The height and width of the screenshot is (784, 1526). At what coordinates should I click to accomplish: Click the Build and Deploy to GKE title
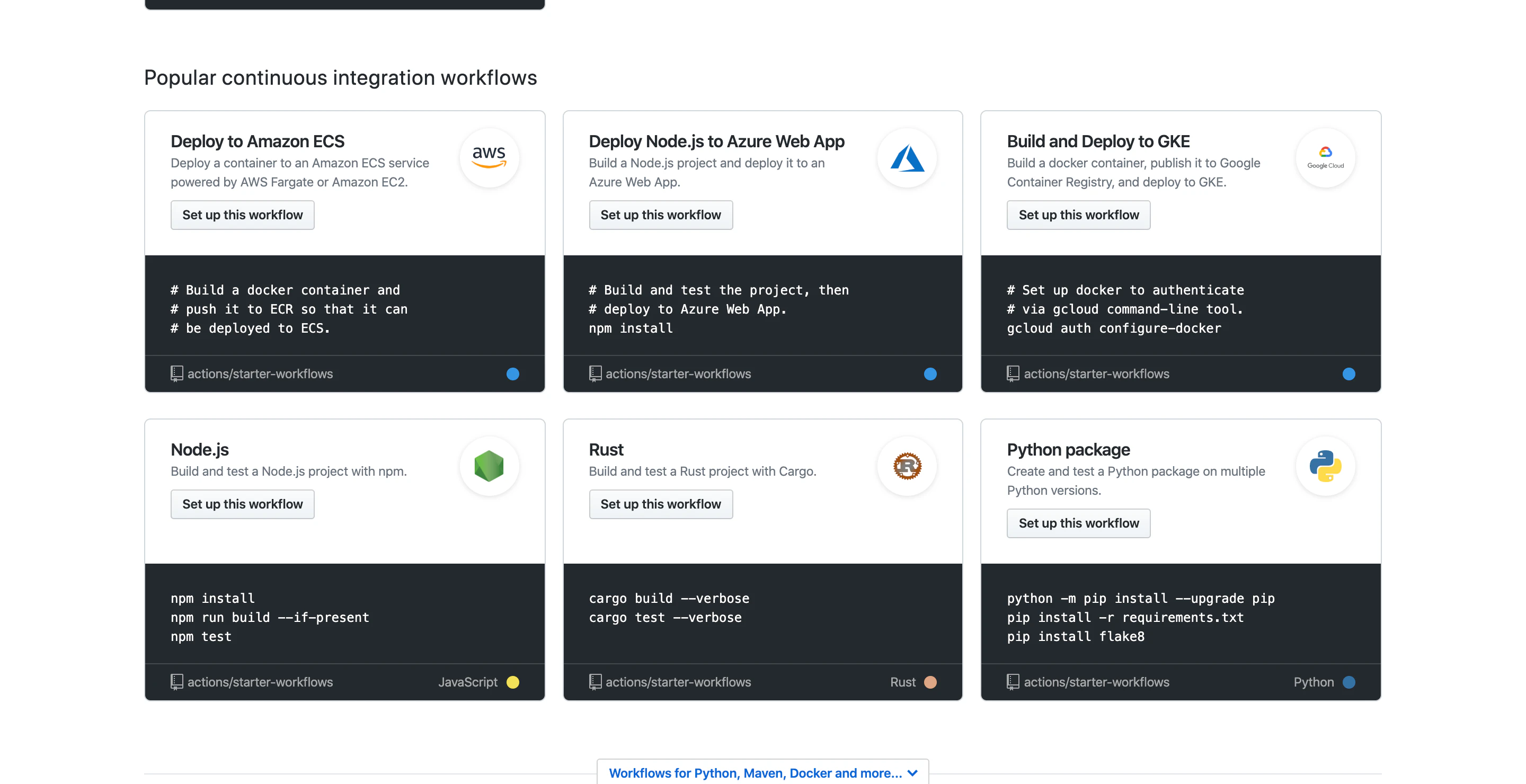[1098, 141]
